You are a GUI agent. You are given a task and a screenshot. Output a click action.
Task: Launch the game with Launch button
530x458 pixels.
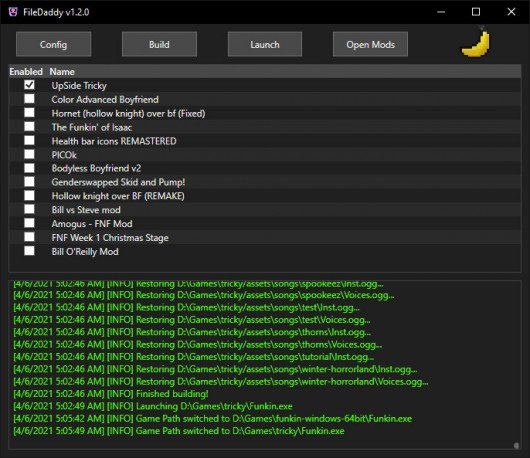265,44
